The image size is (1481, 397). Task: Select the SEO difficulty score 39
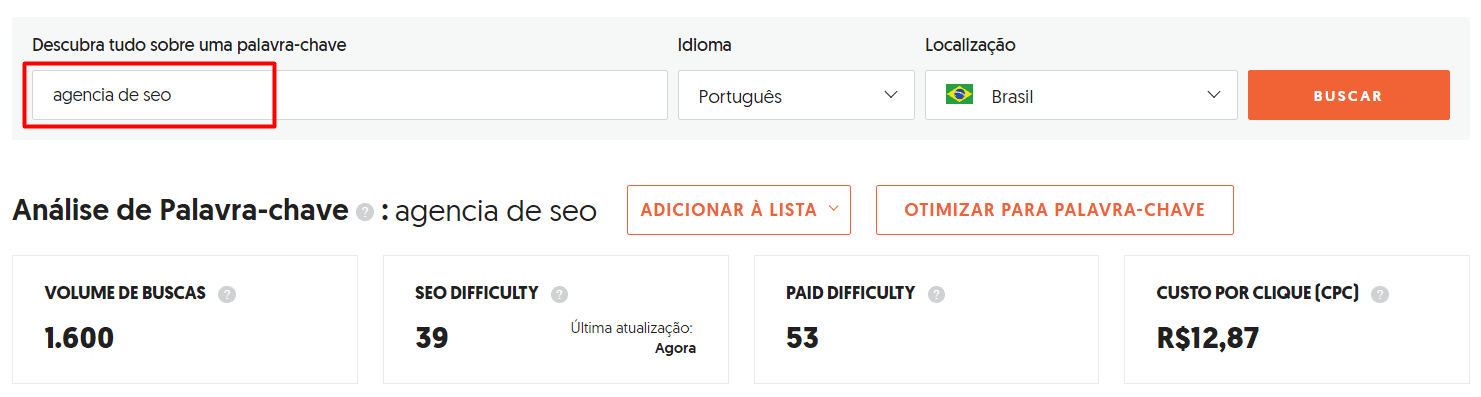432,338
